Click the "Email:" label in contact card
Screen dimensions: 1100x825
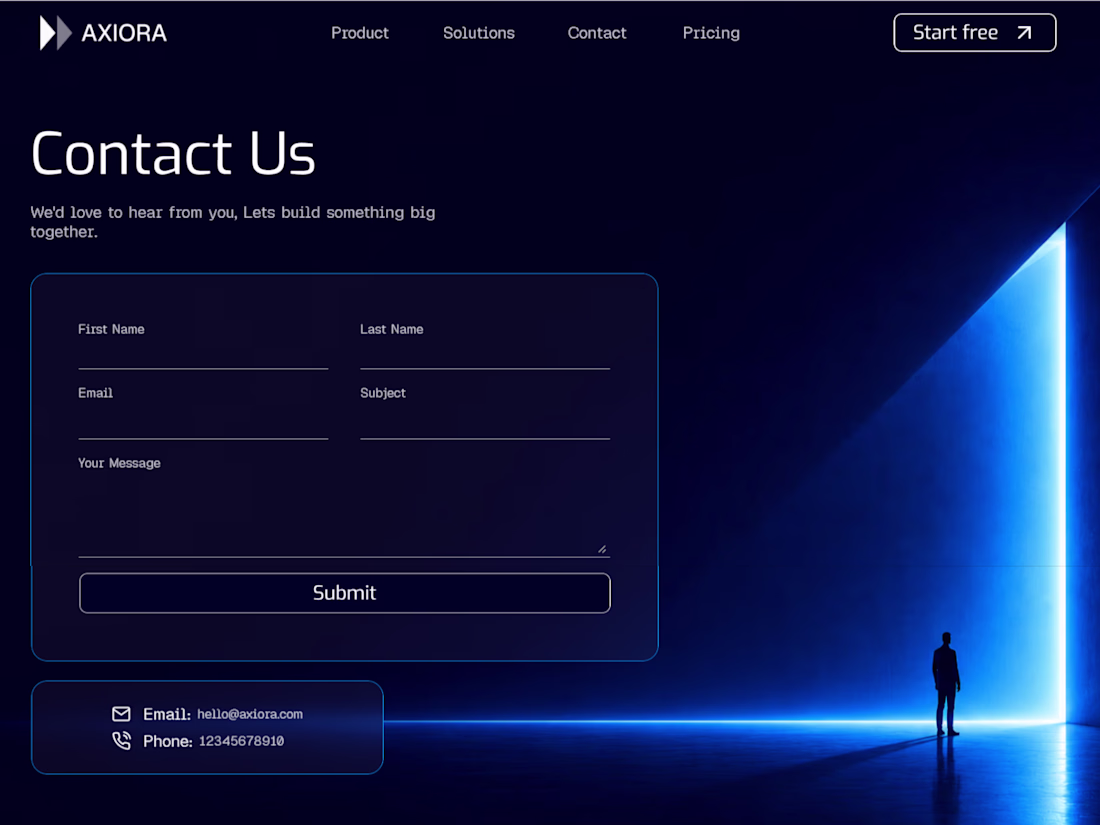click(x=167, y=714)
